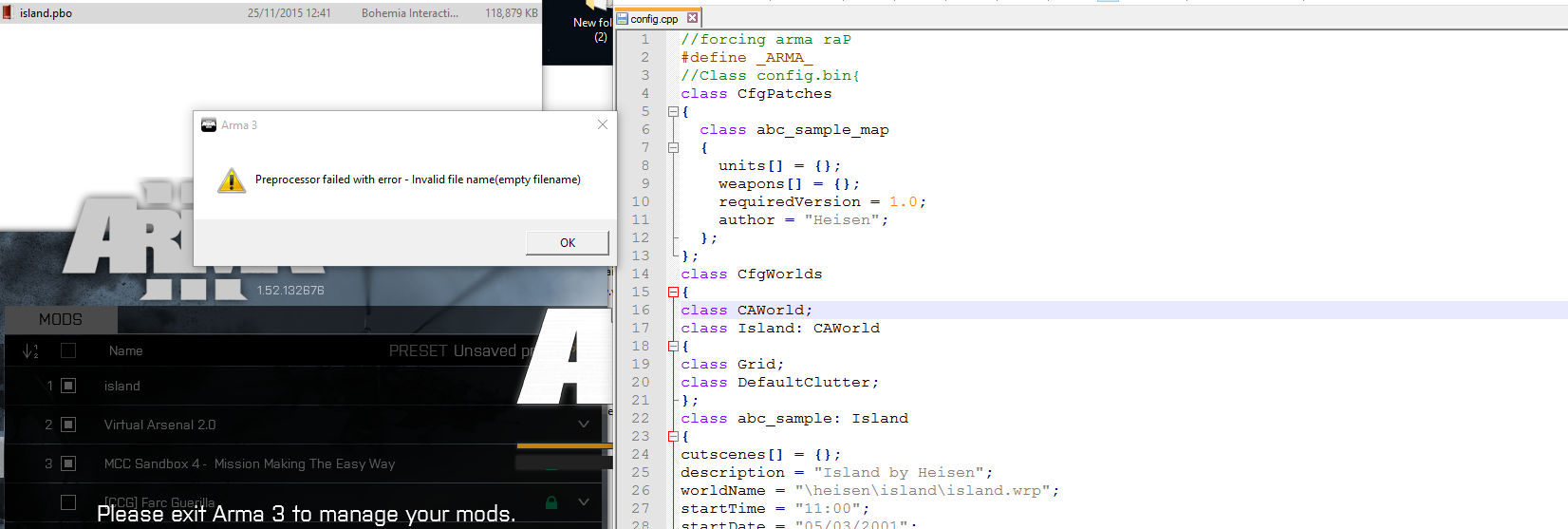This screenshot has width=1568, height=529.
Task: Close the Arma 3 error dialog
Action: pos(602,124)
